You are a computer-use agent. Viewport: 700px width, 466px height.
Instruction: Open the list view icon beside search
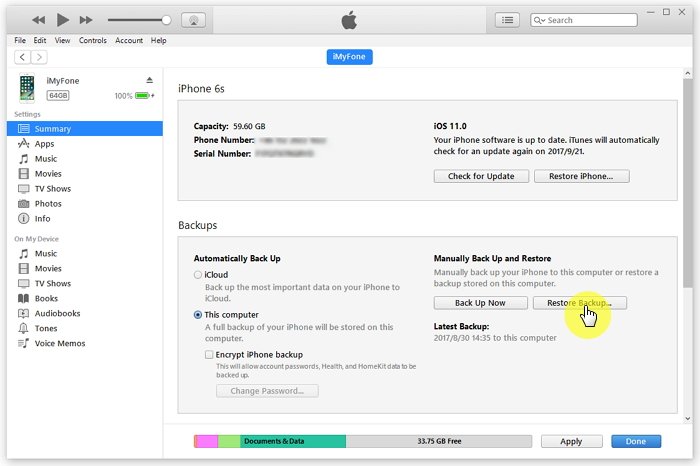[x=508, y=20]
